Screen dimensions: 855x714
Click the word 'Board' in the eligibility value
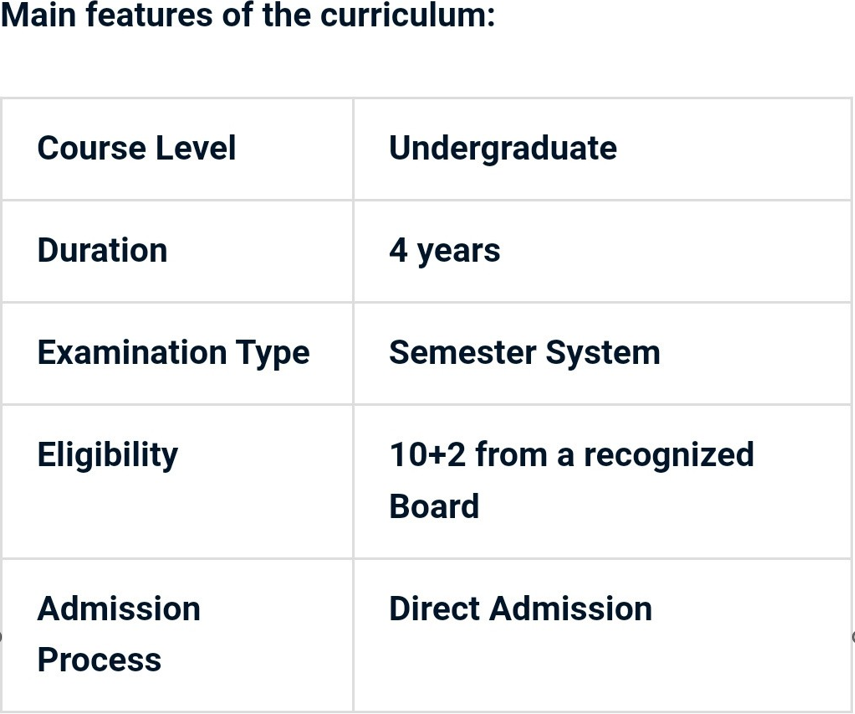coord(434,506)
